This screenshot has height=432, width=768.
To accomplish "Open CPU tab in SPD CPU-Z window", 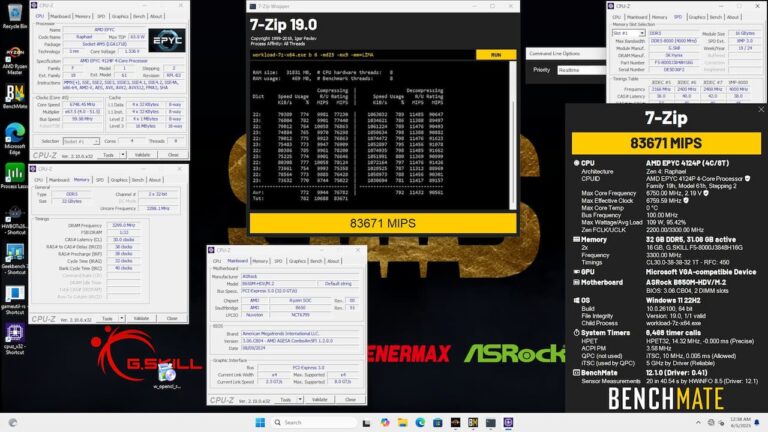I will click(x=617, y=17).
